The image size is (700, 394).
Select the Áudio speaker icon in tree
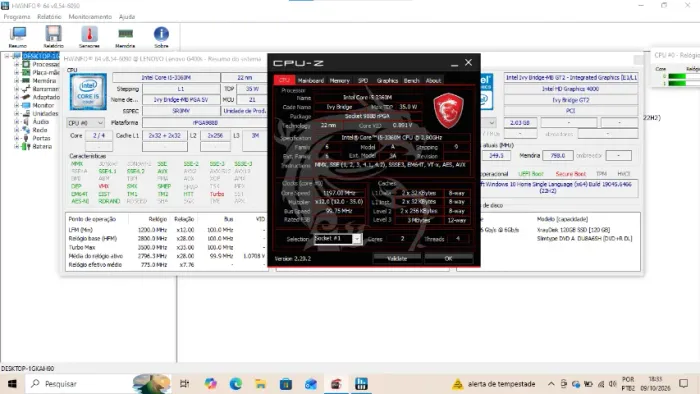click(26, 121)
